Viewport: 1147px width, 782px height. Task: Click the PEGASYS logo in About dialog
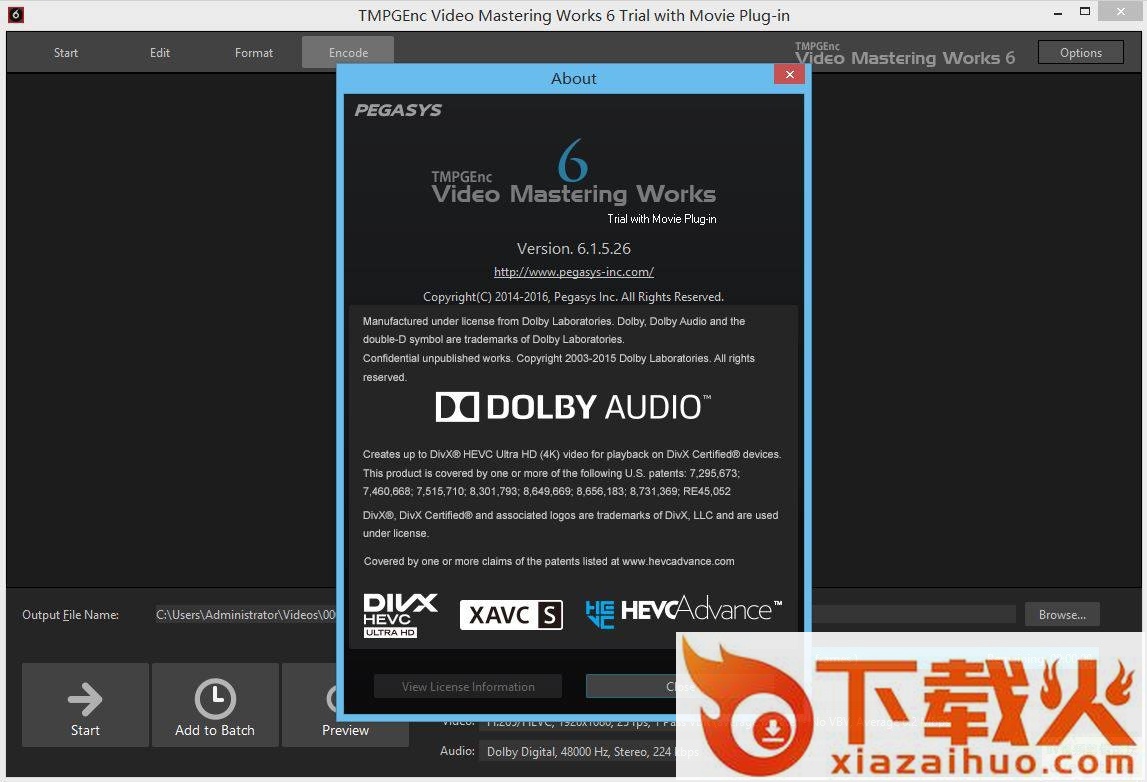[398, 110]
